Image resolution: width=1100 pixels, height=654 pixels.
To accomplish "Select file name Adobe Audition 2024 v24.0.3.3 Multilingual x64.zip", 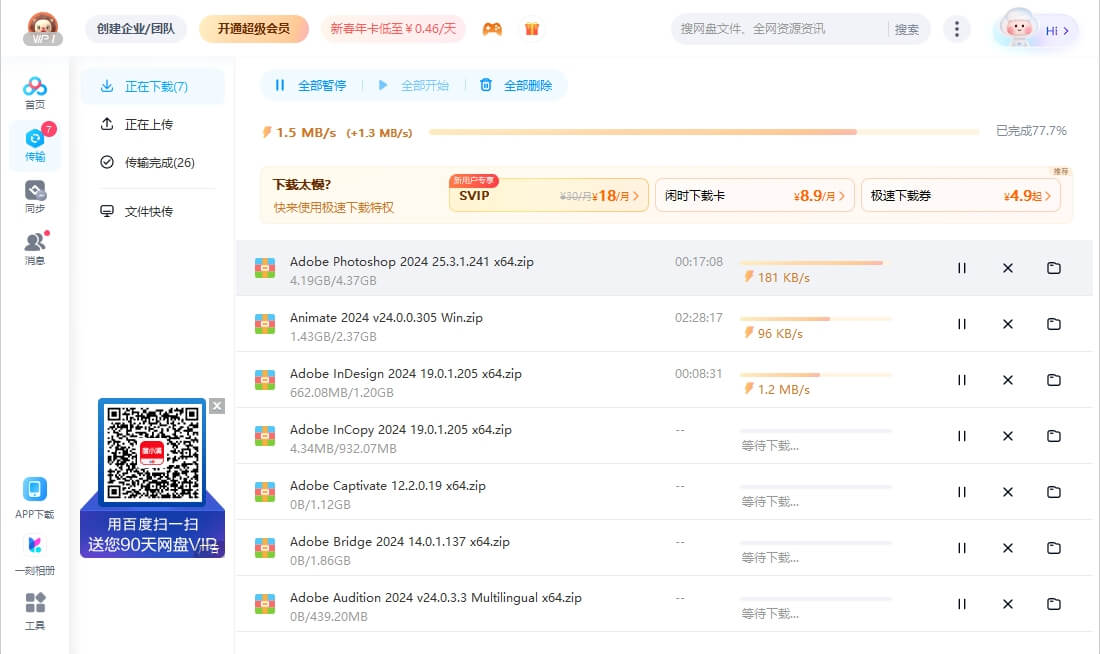I will [436, 598].
